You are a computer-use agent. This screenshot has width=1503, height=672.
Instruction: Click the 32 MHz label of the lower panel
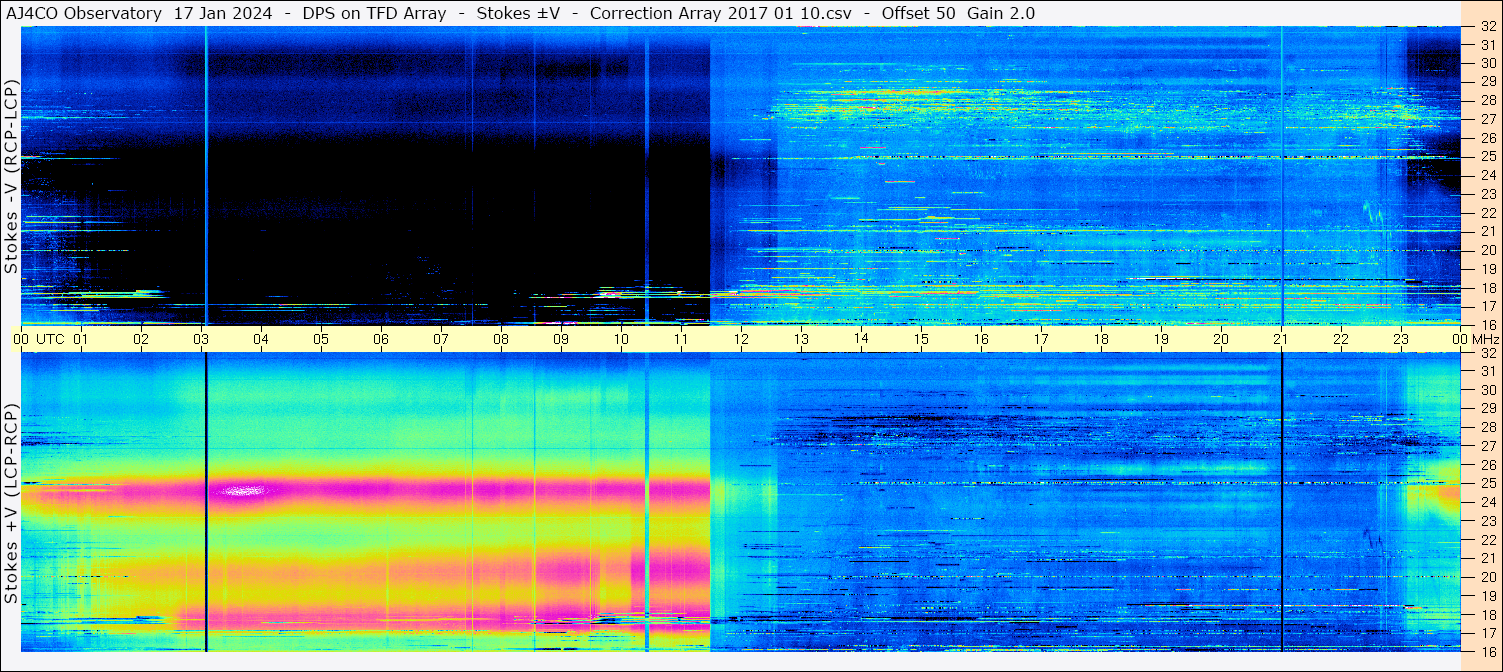(x=1487, y=352)
